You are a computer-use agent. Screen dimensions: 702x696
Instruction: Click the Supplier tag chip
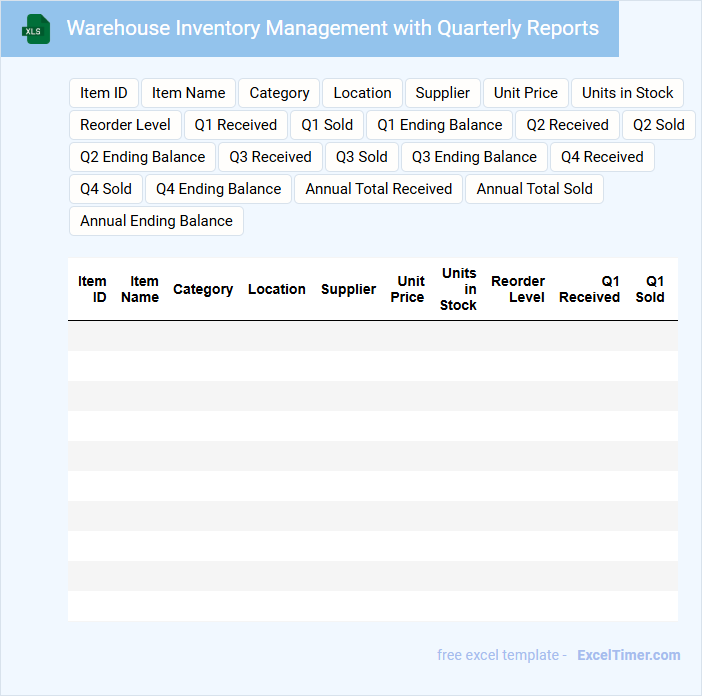coord(442,93)
